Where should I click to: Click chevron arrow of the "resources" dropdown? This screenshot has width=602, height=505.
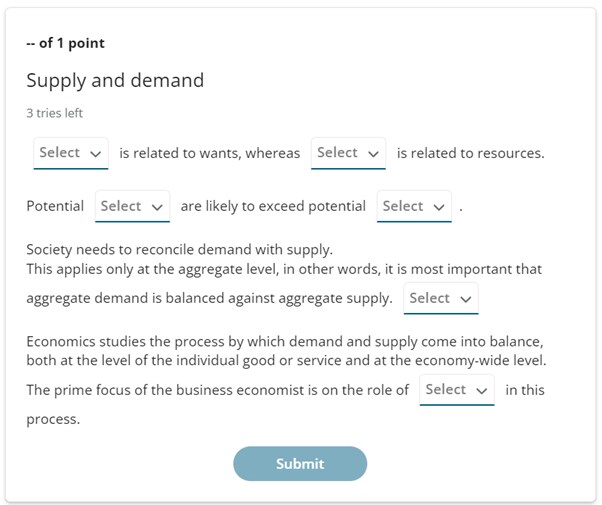point(374,154)
